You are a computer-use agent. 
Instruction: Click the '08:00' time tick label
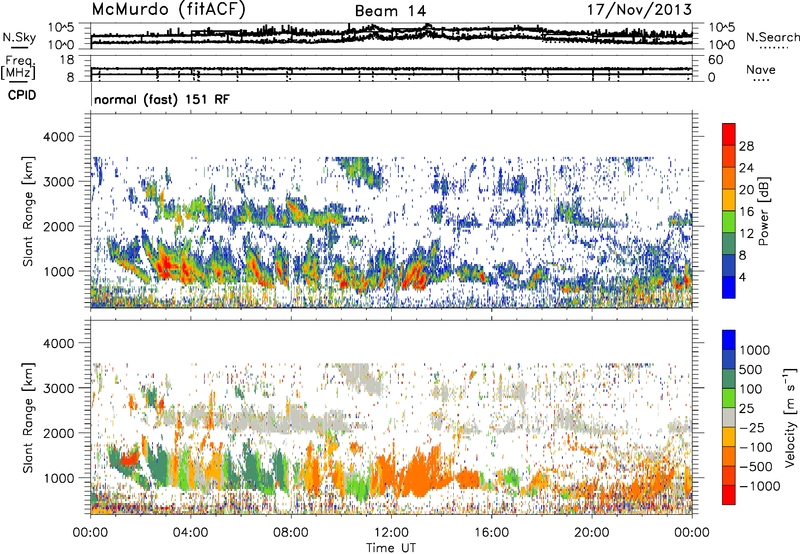coord(291,533)
